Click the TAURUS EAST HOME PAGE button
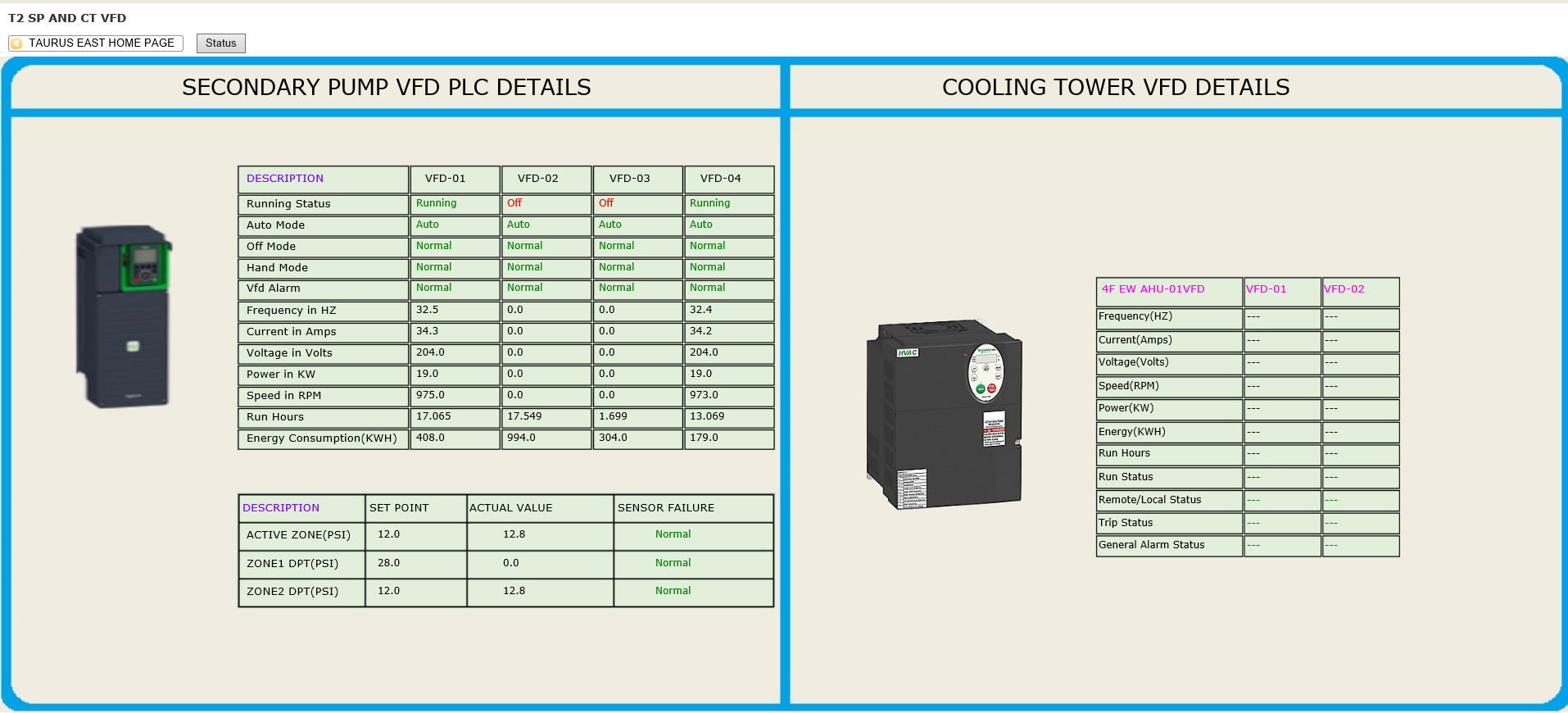Image resolution: width=1568 pixels, height=713 pixels. click(101, 43)
